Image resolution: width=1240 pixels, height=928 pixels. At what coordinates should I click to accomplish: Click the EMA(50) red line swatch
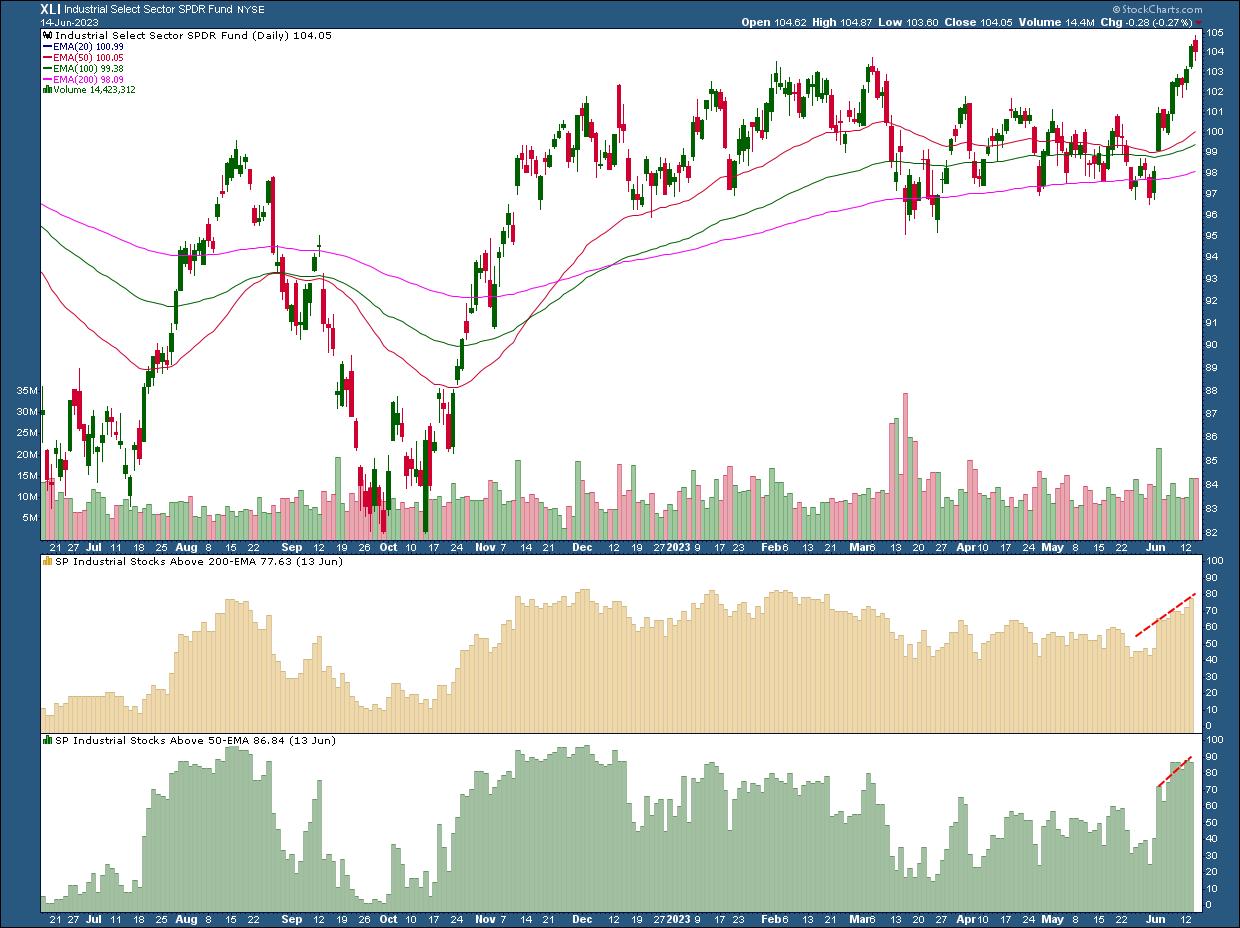coord(47,59)
